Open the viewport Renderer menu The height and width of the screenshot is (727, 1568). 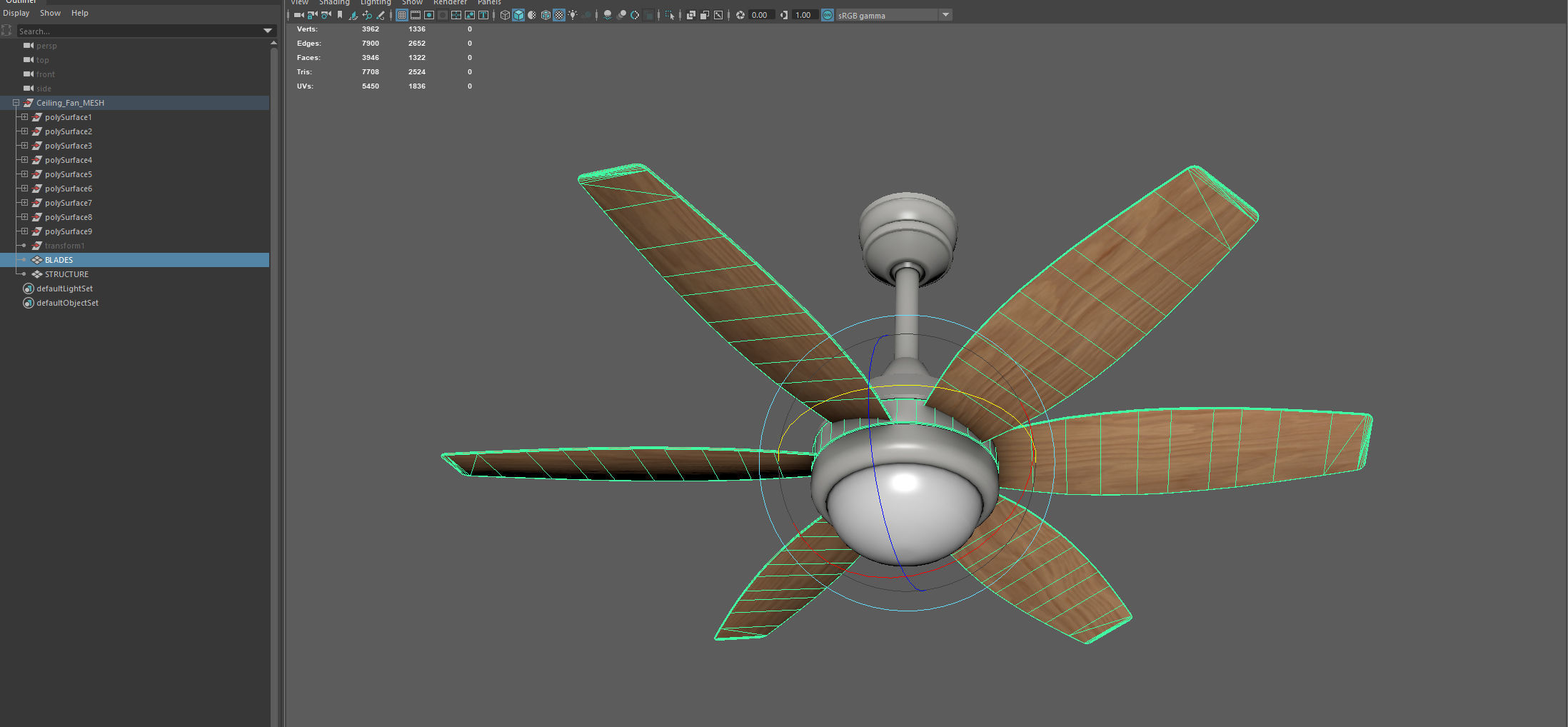pos(450,3)
